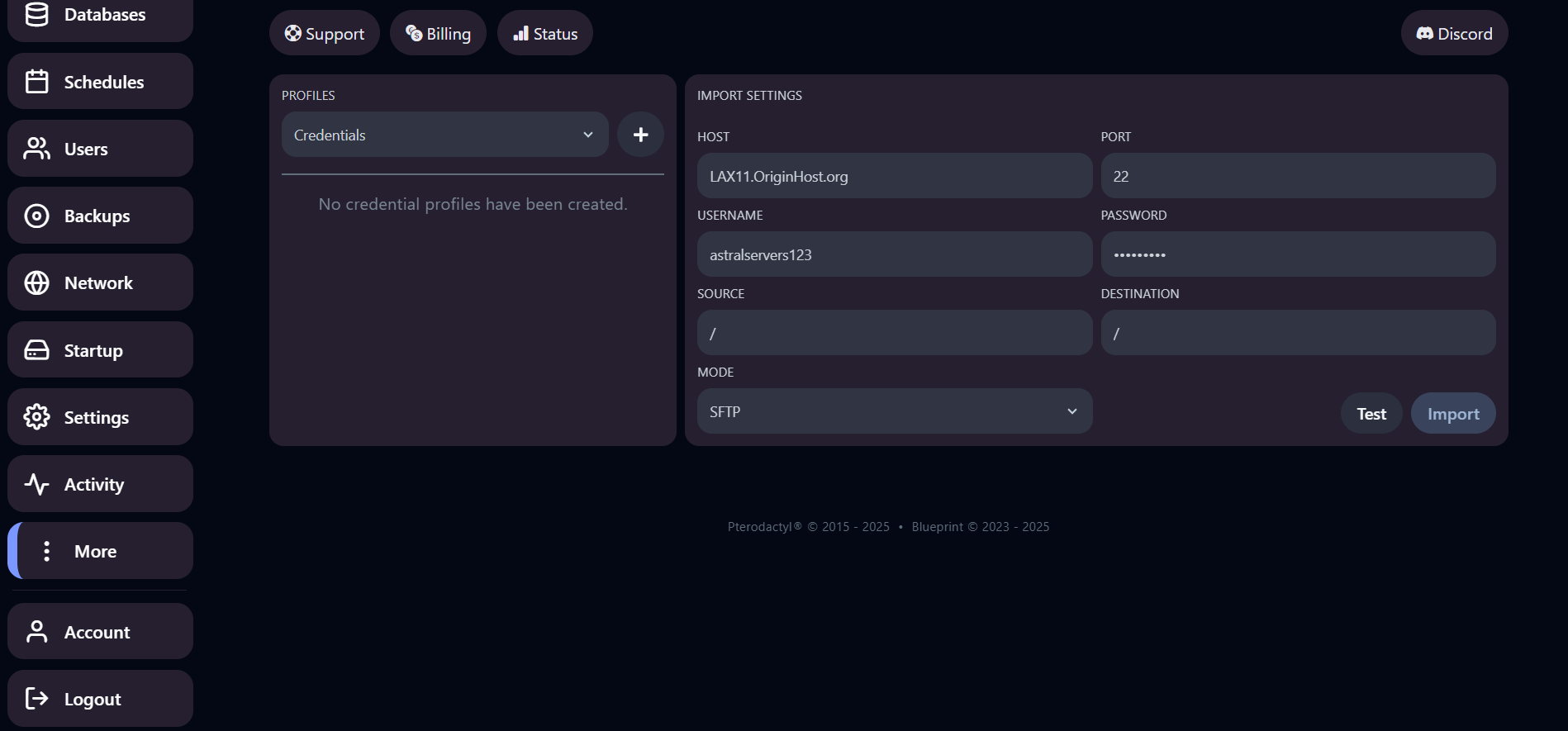The image size is (1568, 731).
Task: Click the Users people icon
Action: (x=36, y=149)
